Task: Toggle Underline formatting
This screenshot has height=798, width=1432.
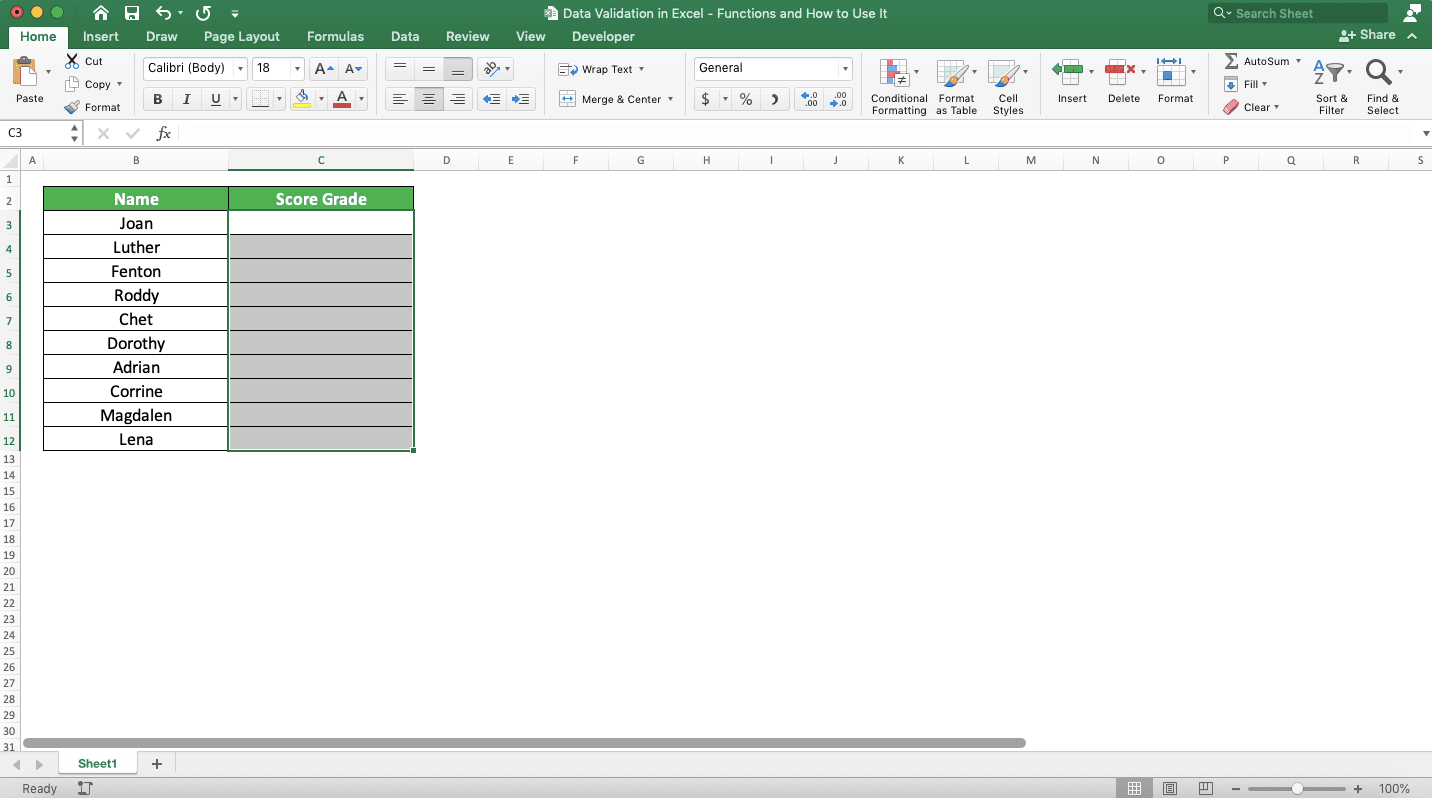Action: [215, 99]
